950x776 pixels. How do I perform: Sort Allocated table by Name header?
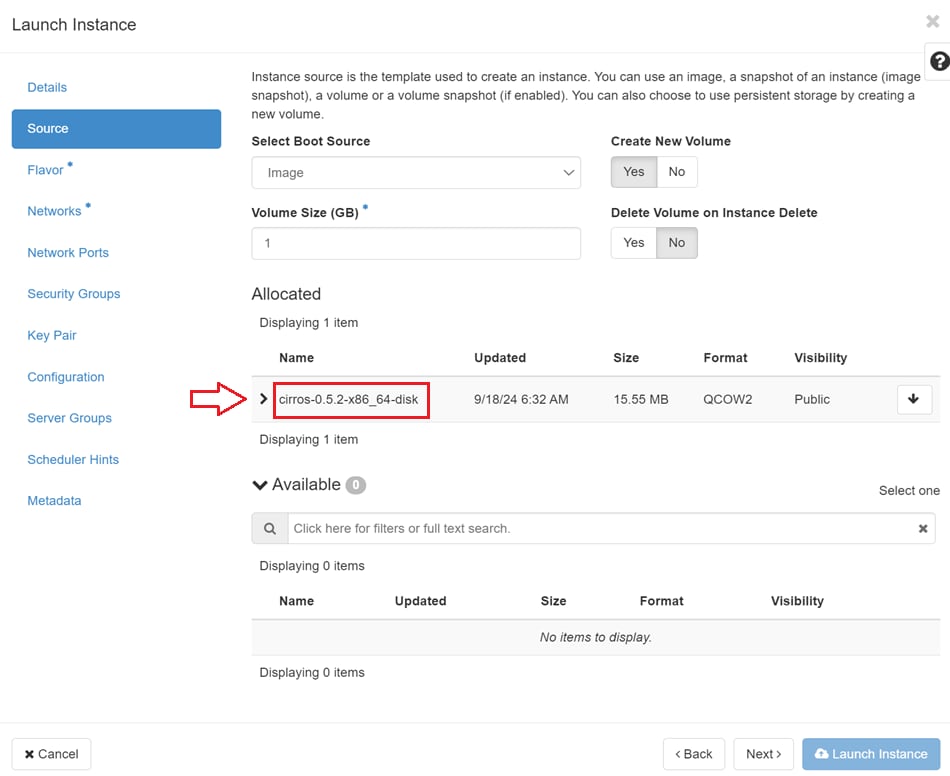[x=296, y=357]
